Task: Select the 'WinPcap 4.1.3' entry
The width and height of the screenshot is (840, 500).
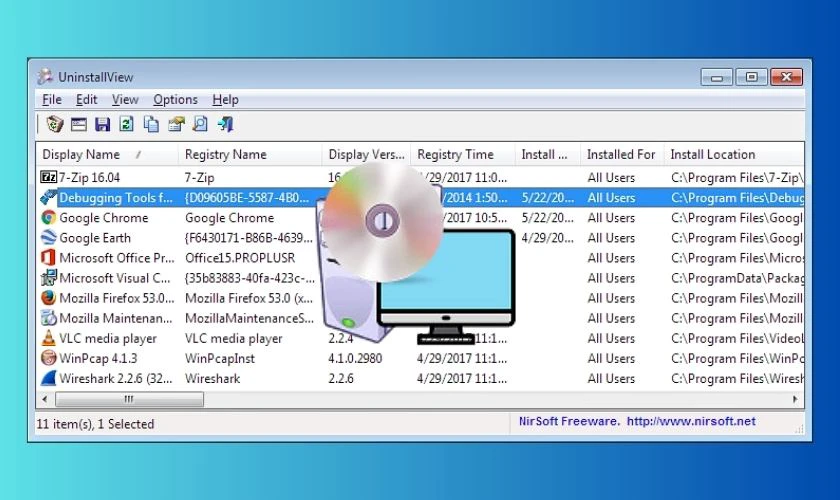Action: coord(98,359)
